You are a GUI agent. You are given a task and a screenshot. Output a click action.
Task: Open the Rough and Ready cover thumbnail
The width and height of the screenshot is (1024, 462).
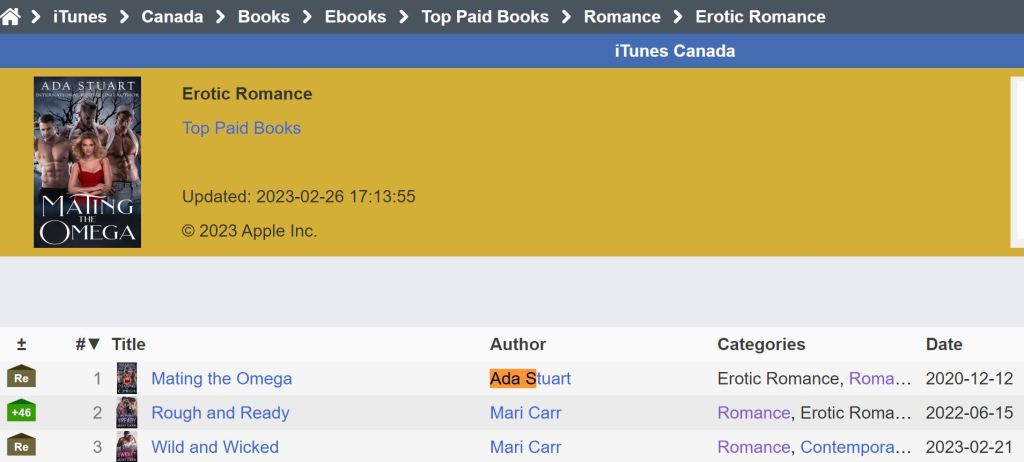tap(127, 412)
